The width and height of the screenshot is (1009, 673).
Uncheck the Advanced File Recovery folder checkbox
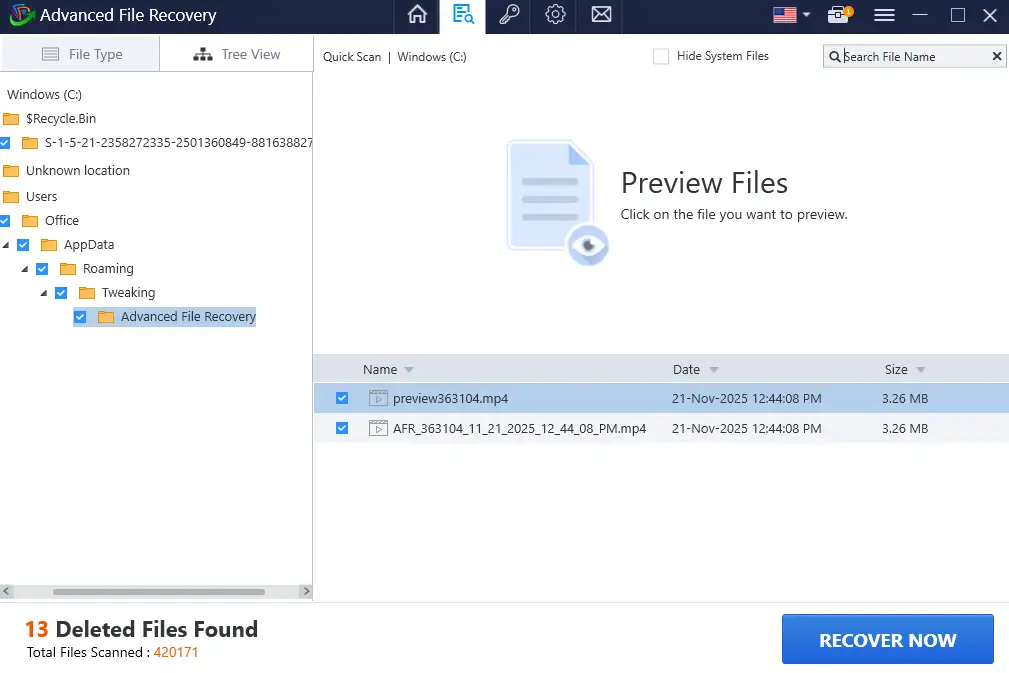point(81,316)
